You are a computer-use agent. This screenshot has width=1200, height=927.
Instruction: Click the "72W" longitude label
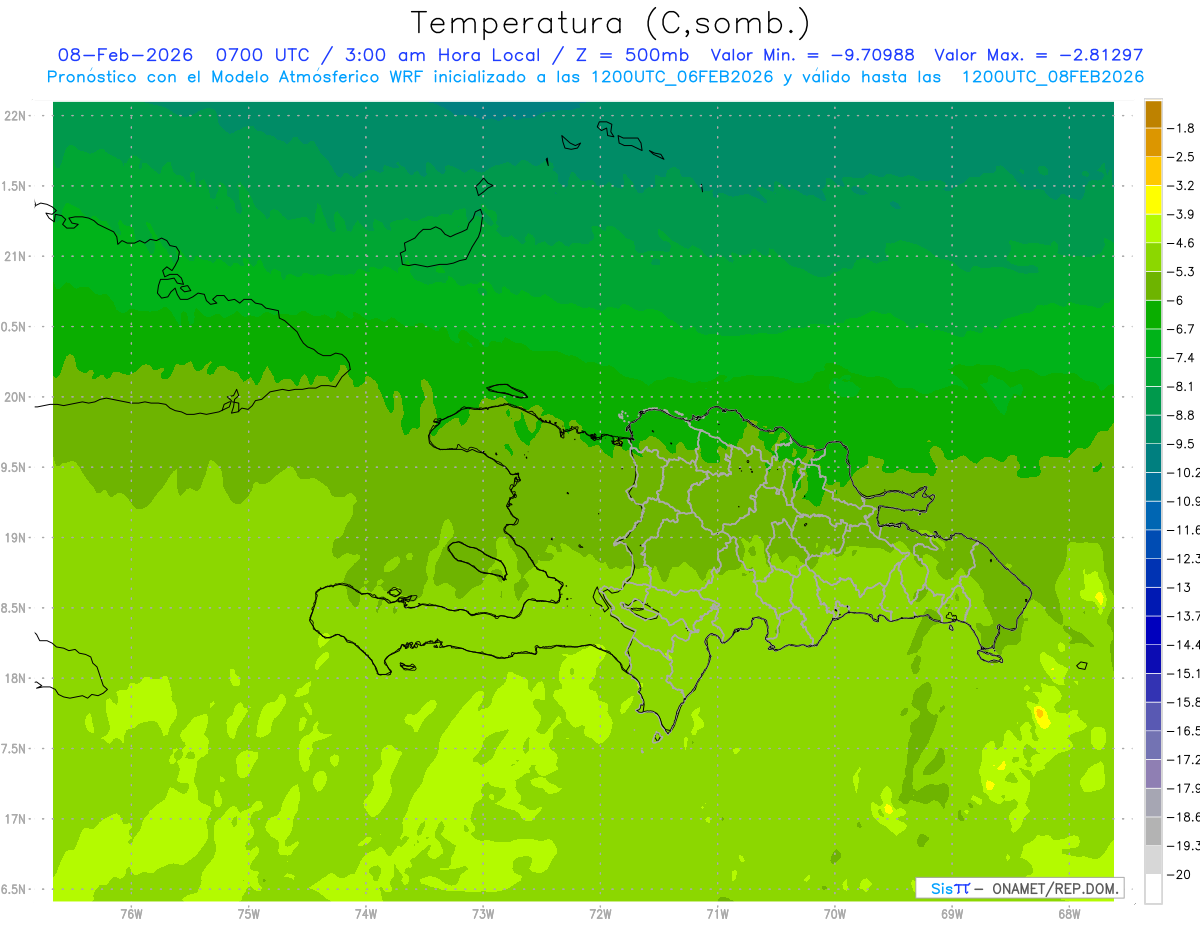[x=600, y=914]
